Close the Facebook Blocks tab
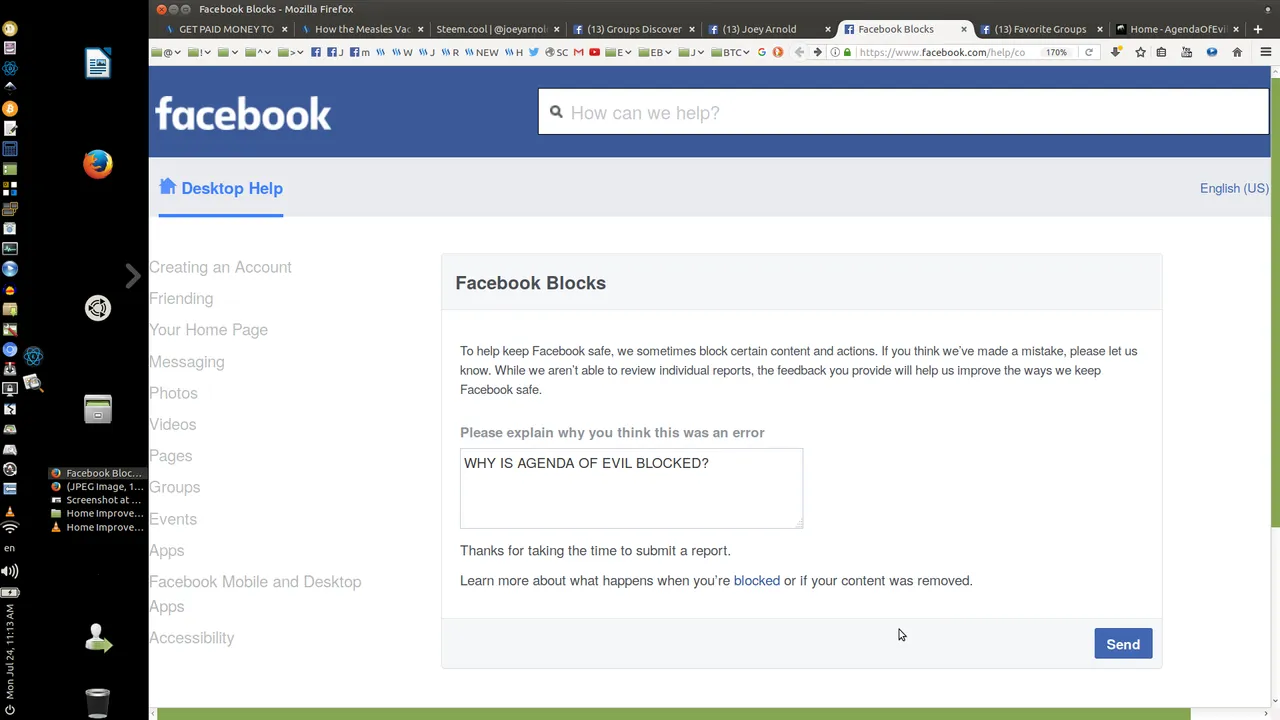 [x=964, y=29]
